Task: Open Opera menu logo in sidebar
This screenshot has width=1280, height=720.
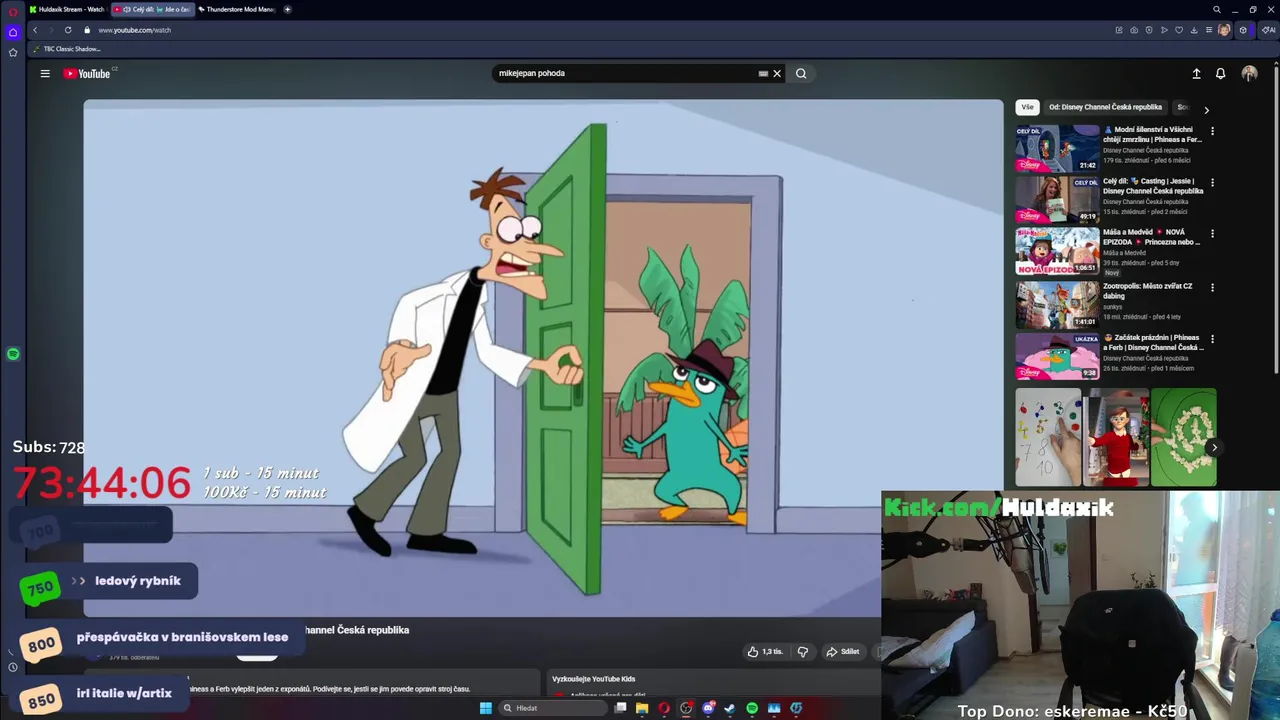Action: [x=13, y=12]
